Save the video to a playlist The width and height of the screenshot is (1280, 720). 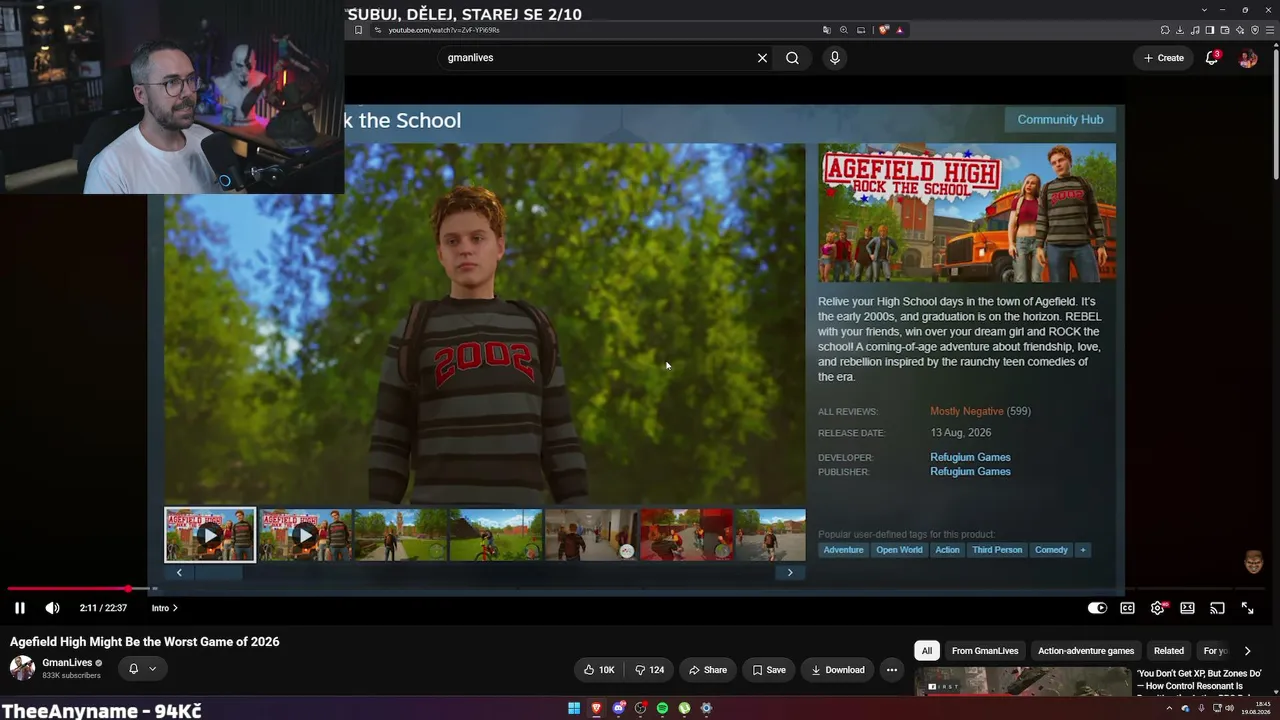click(x=769, y=670)
